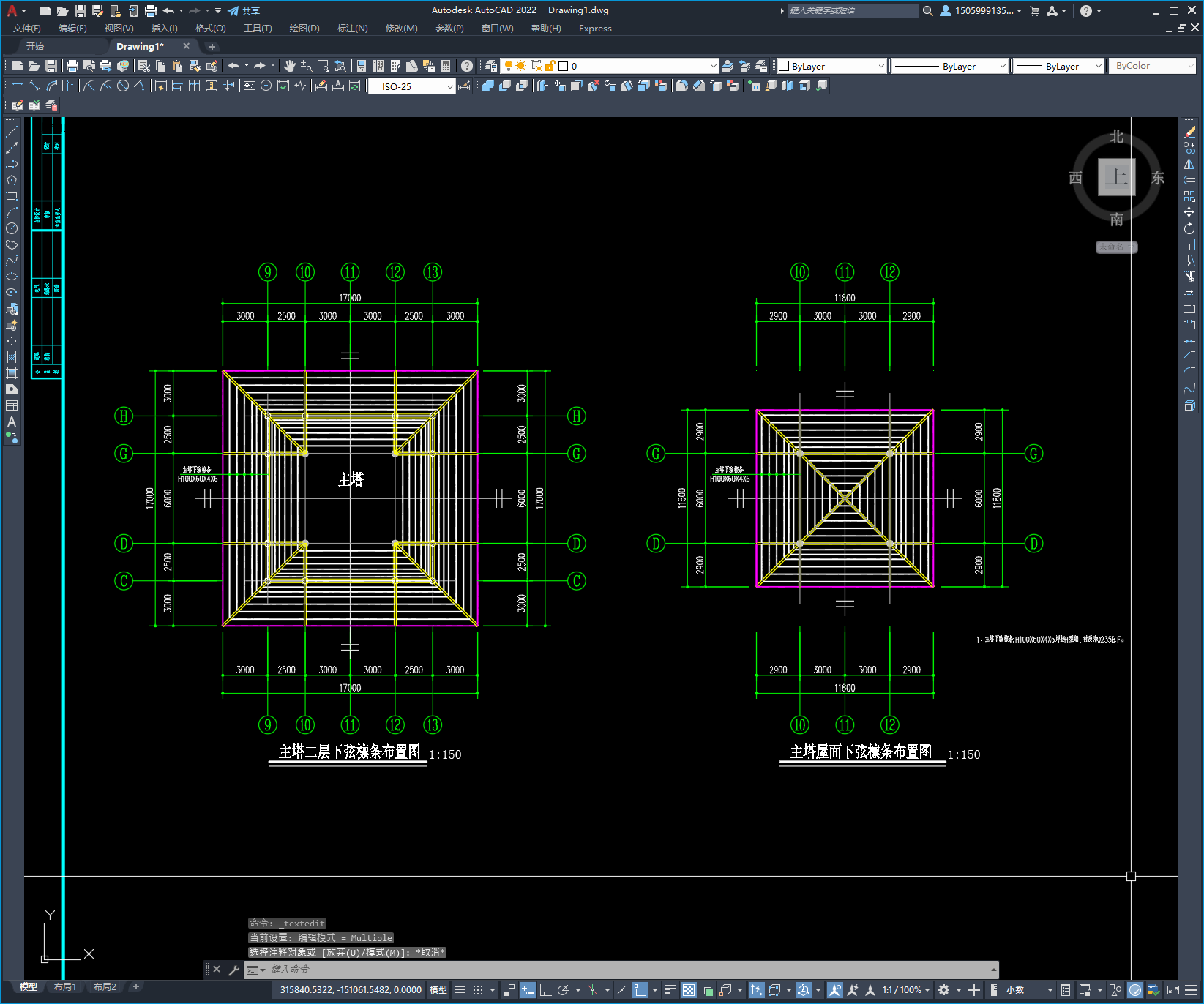Click the keyword search input field

[853, 11]
